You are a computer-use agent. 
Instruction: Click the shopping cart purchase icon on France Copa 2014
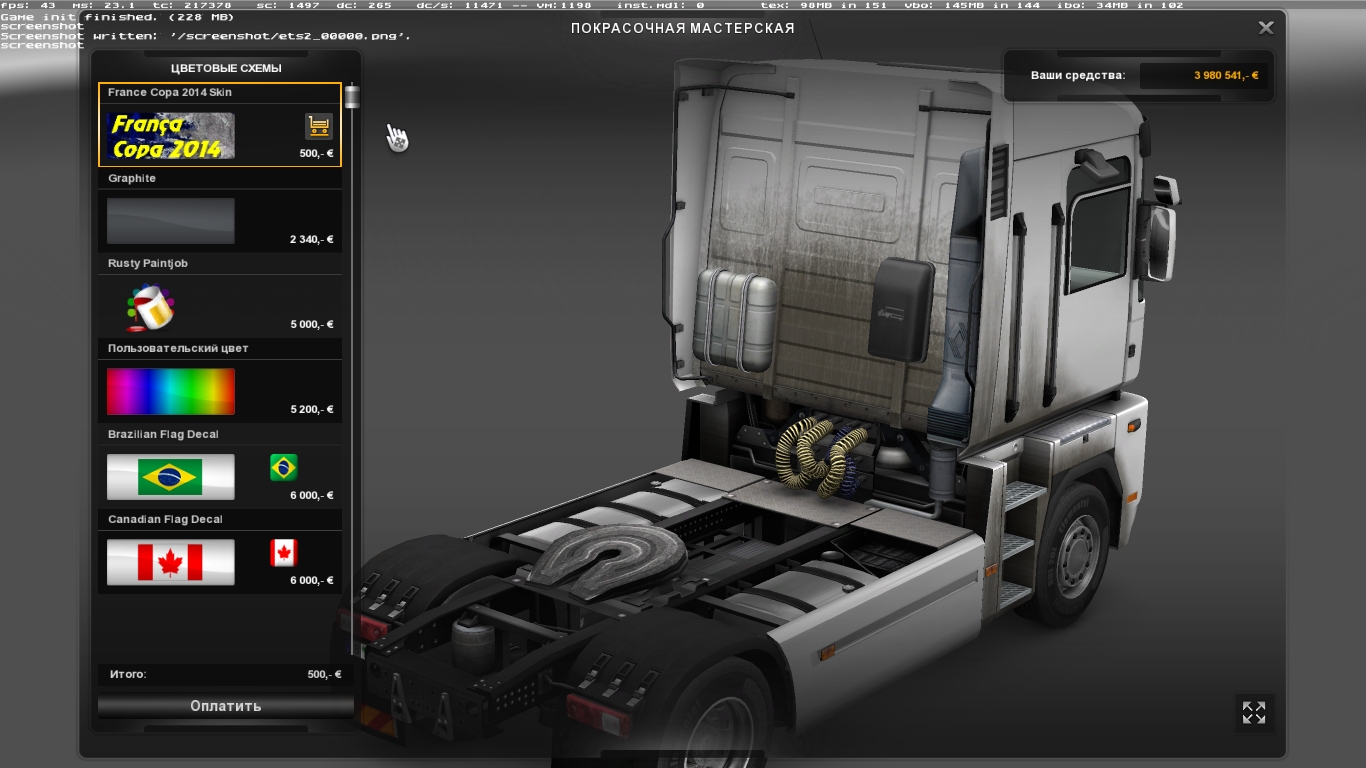(318, 125)
